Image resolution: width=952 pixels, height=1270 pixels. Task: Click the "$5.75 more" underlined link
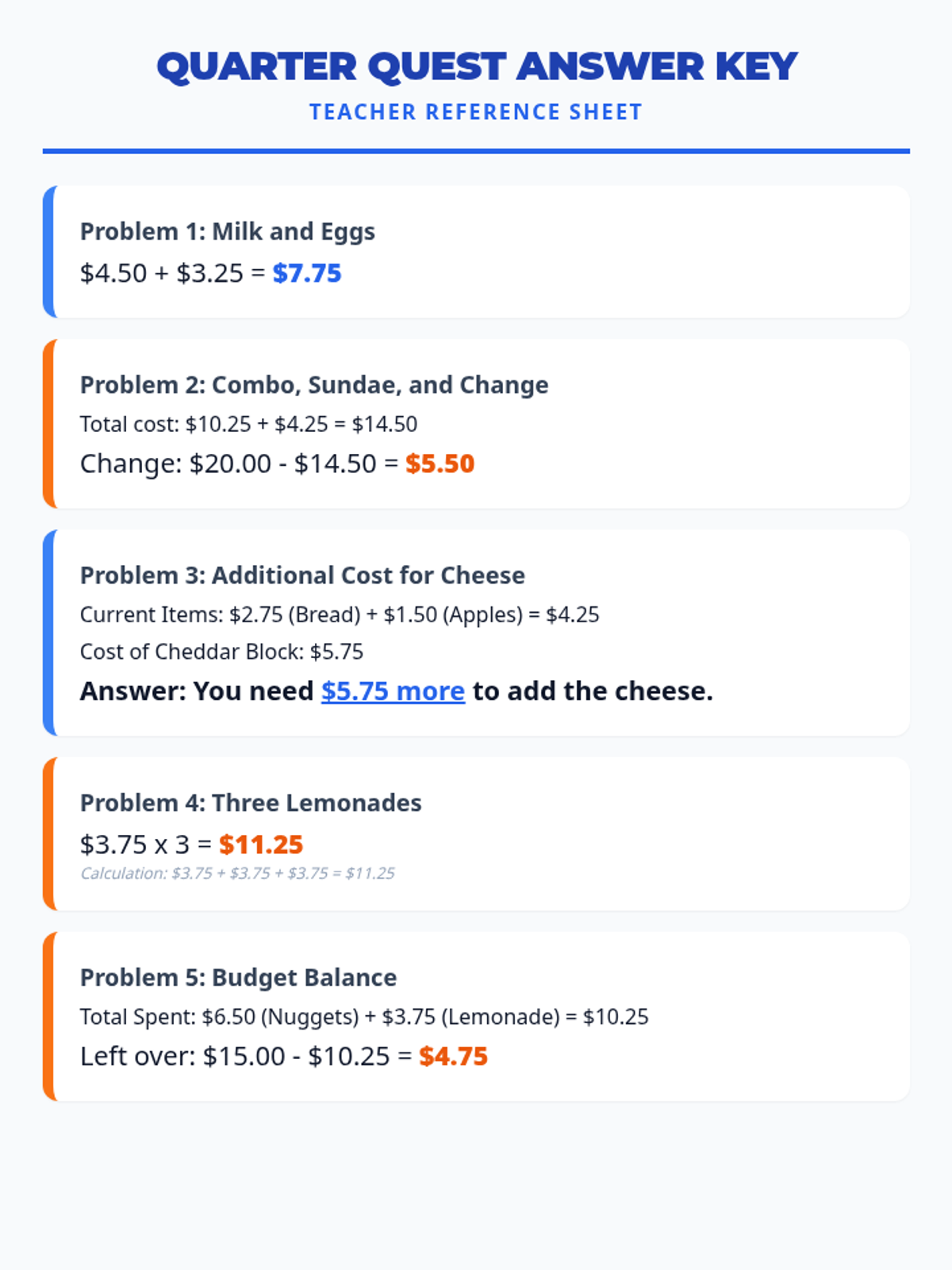(x=393, y=691)
